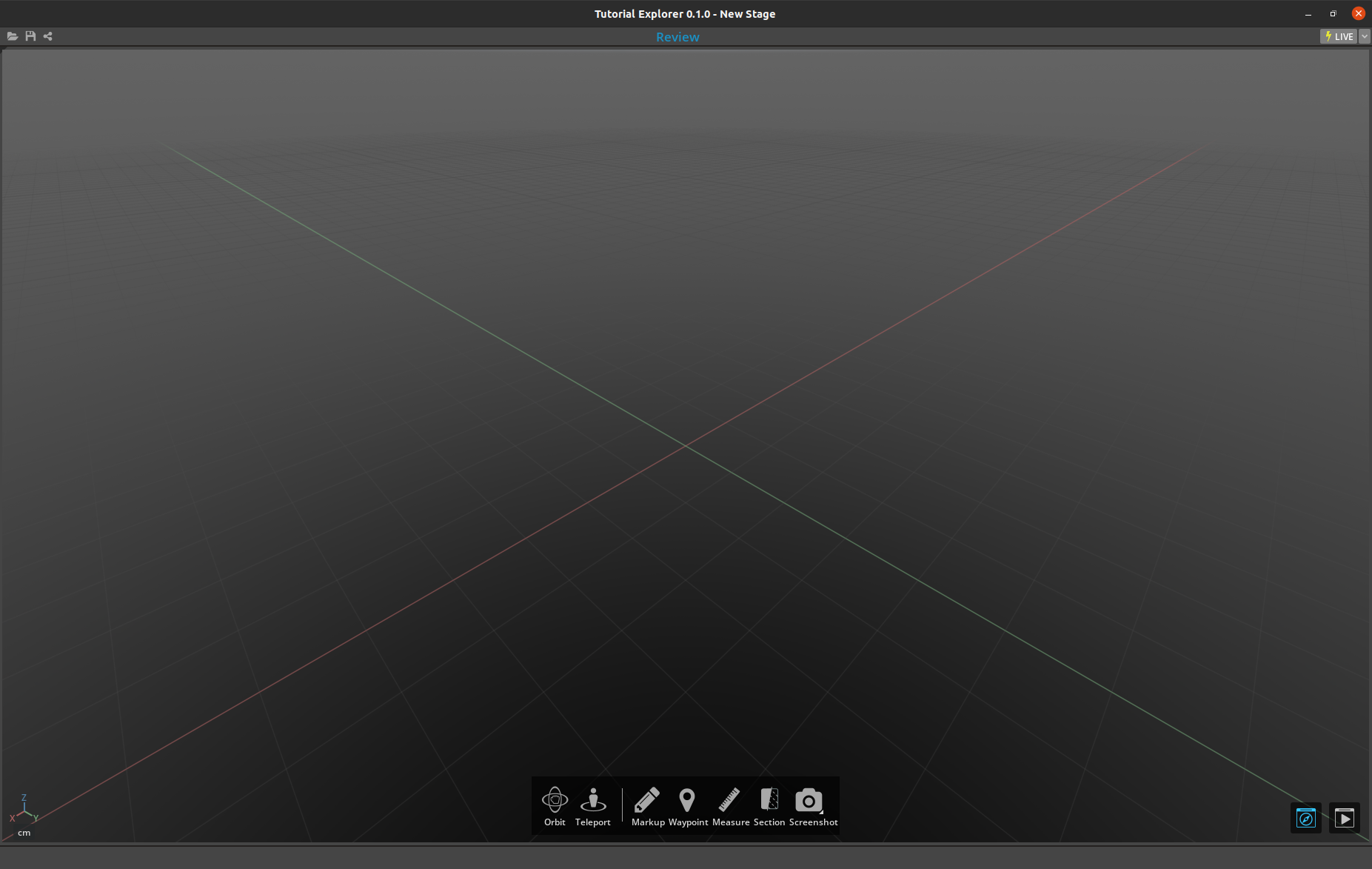Expand the LIVE session dropdown
Screen dimensions: 1372x869
coord(1364,36)
